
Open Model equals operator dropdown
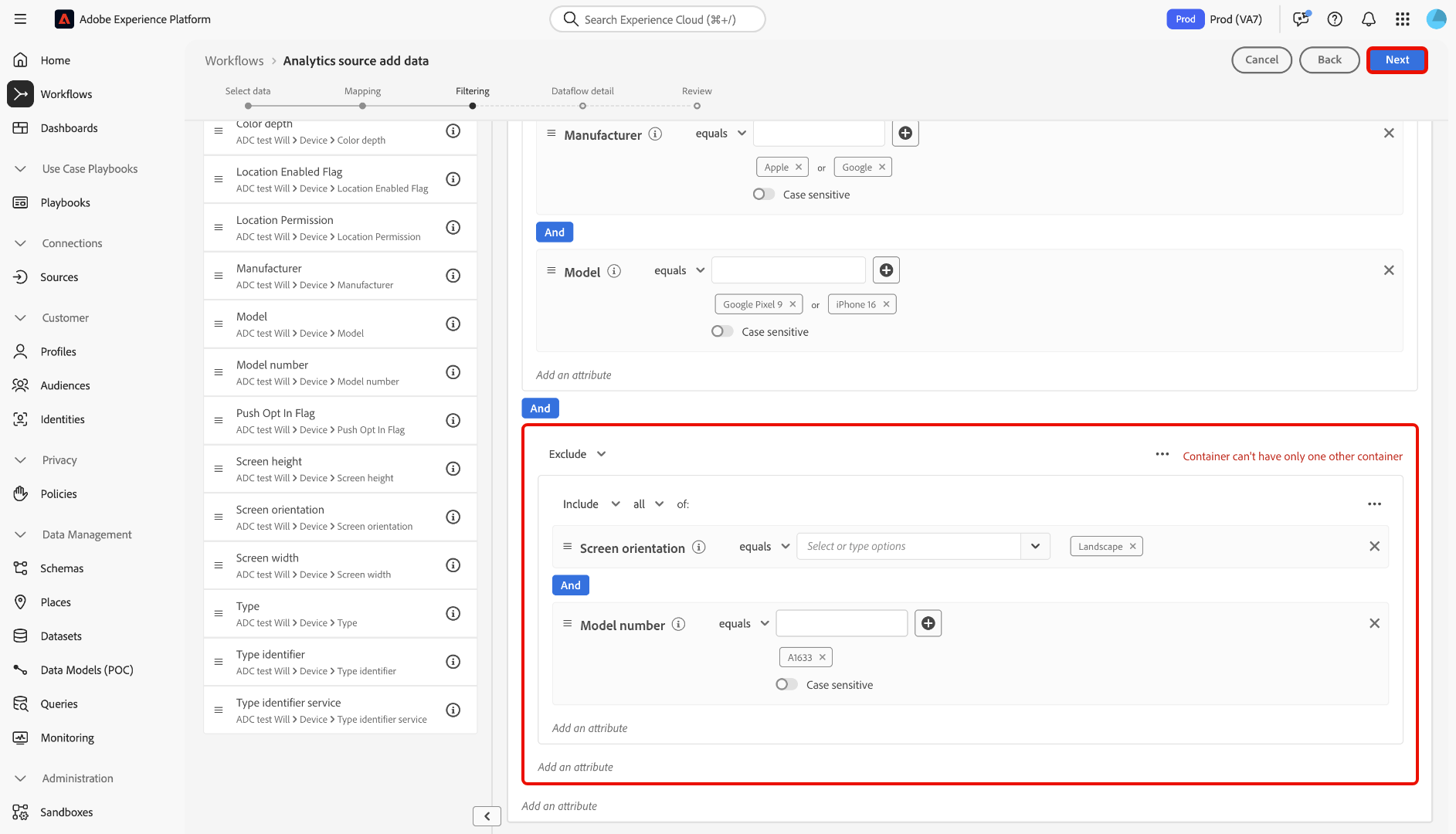click(680, 270)
